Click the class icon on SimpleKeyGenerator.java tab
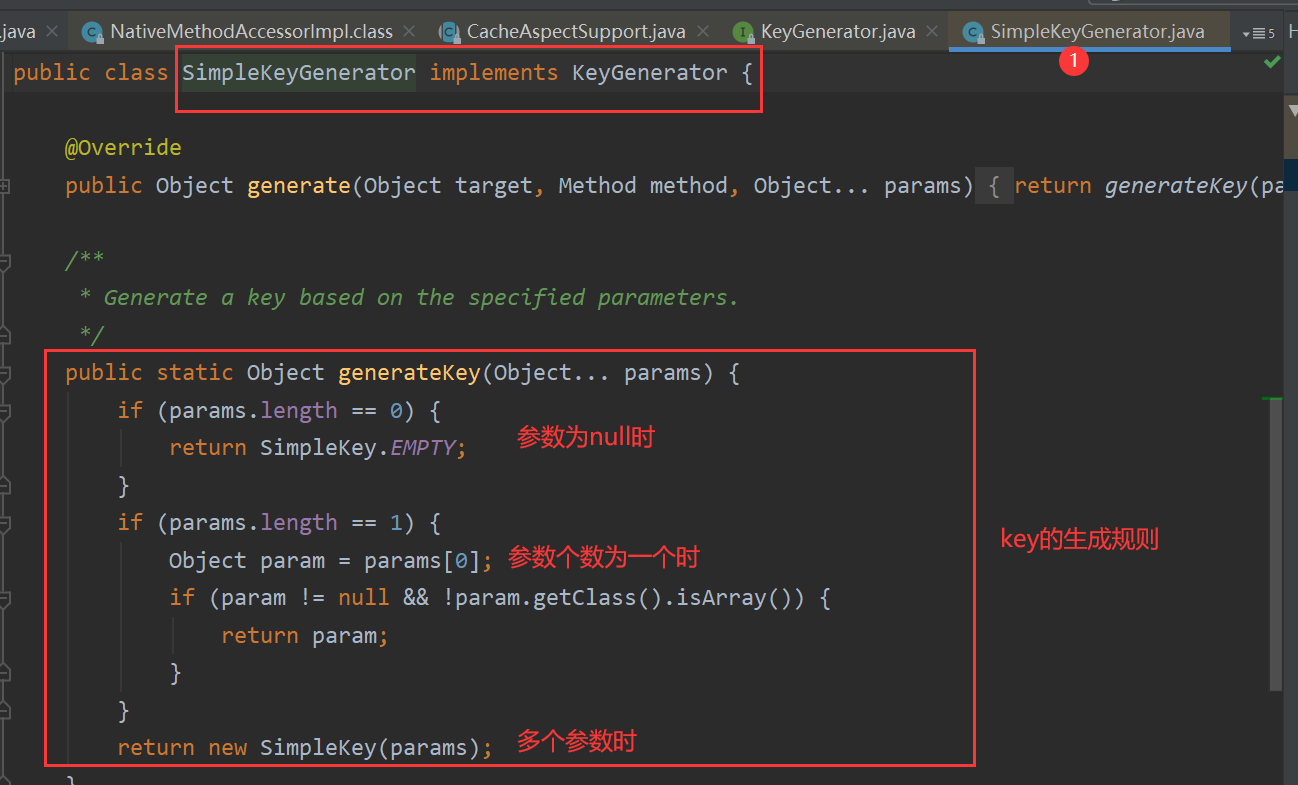1298x785 pixels. click(x=972, y=31)
